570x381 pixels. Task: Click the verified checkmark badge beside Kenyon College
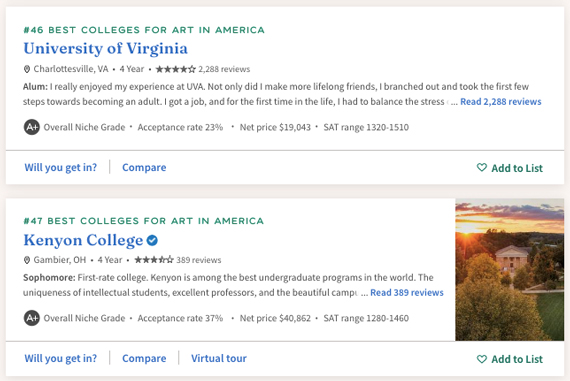pos(152,240)
